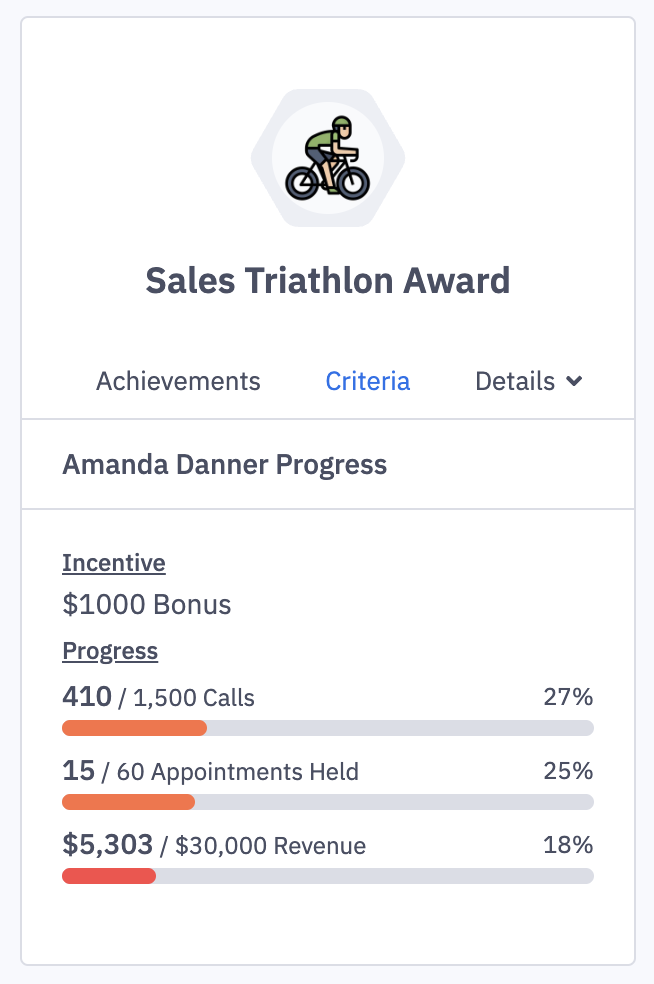Click the underlined Incentive label
The width and height of the screenshot is (654, 984).
pos(113,563)
